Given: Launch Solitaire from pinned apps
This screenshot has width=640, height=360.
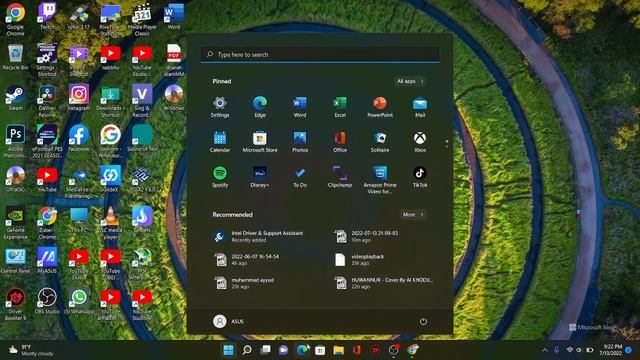Looking at the screenshot, I should 380,142.
